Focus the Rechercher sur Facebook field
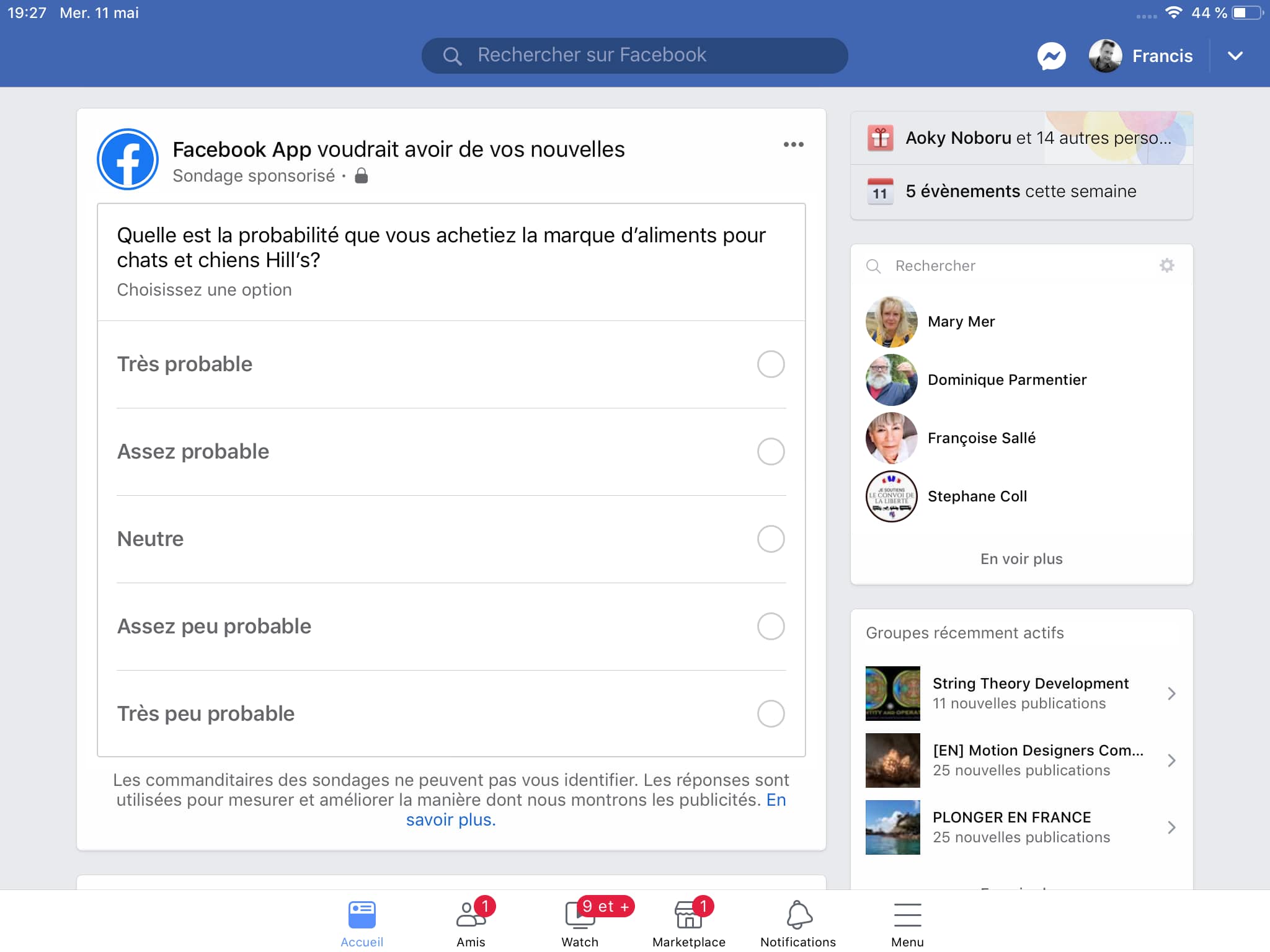1270x952 pixels. [634, 56]
